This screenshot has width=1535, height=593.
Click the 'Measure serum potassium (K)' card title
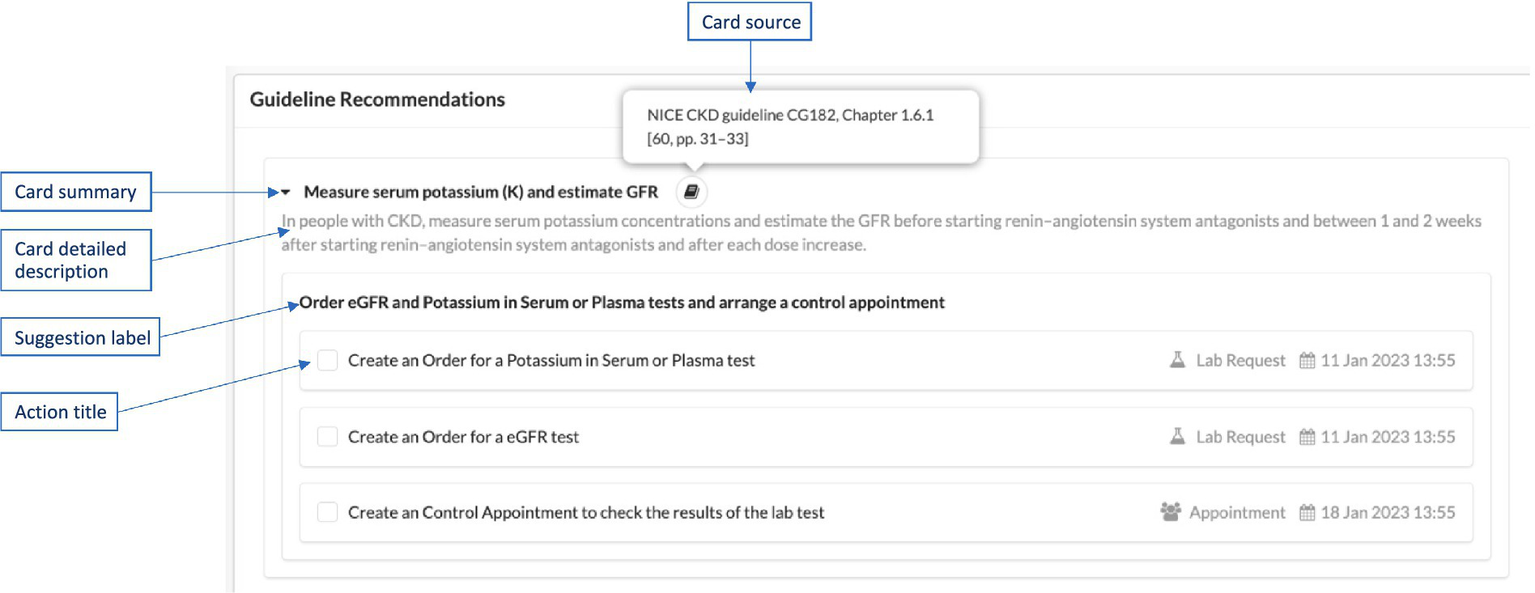click(x=480, y=192)
